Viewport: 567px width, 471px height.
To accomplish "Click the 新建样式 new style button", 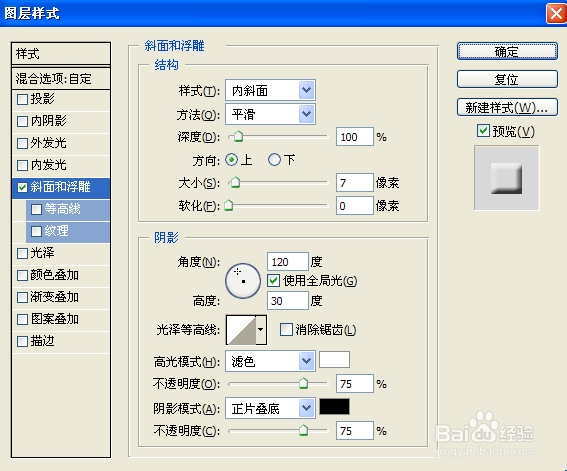I will tap(507, 107).
